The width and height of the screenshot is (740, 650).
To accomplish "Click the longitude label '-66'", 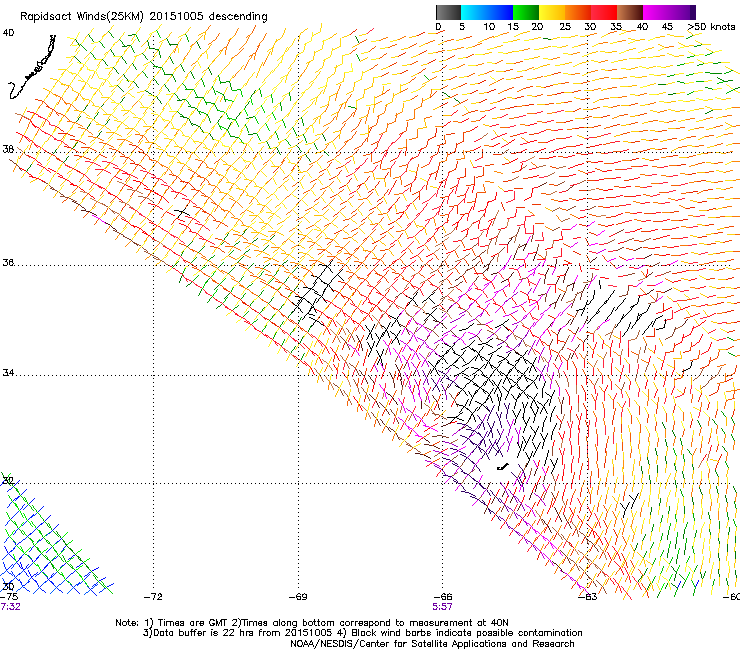I will click(443, 597).
